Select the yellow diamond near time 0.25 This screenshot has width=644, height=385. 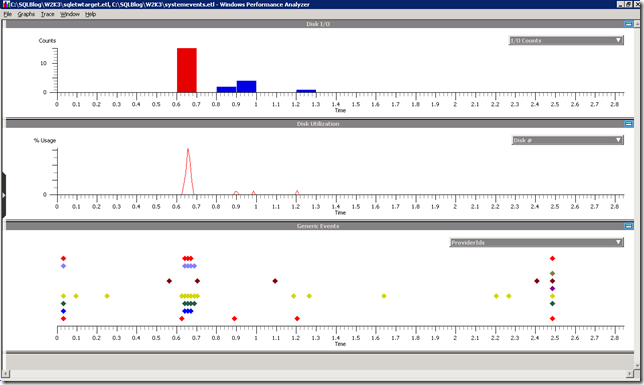[107, 296]
